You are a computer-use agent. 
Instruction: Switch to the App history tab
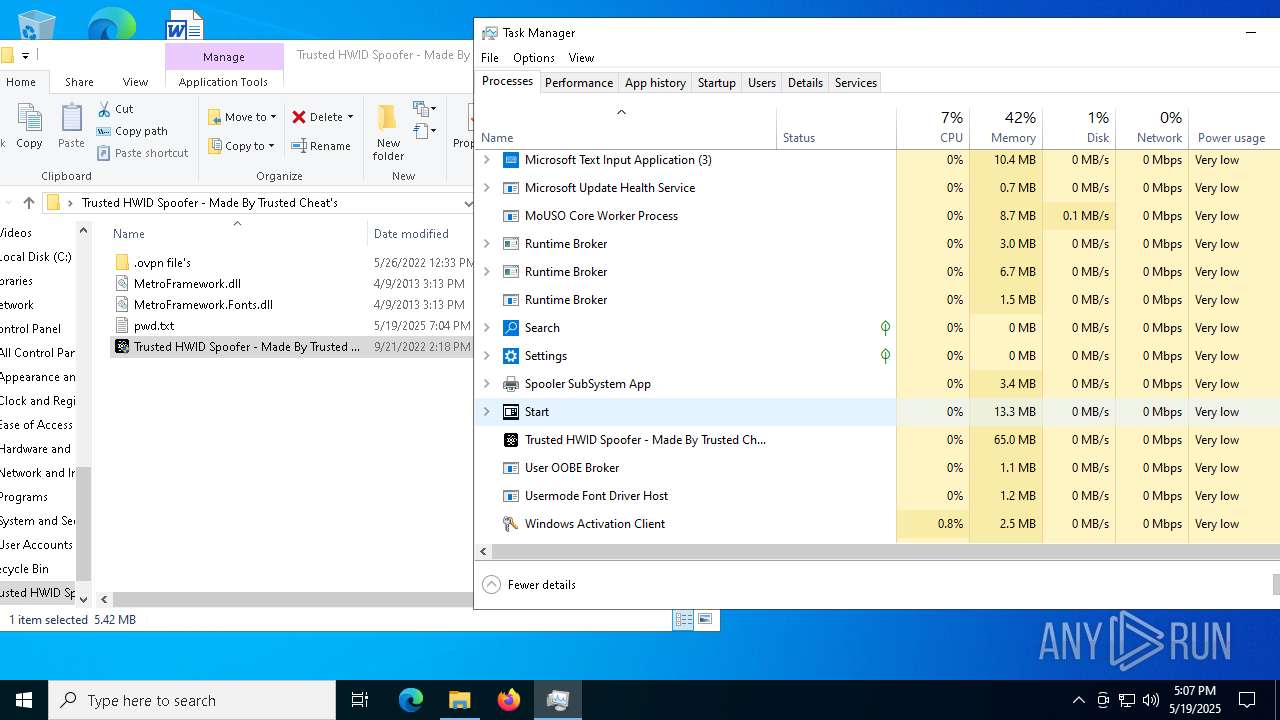coord(655,83)
